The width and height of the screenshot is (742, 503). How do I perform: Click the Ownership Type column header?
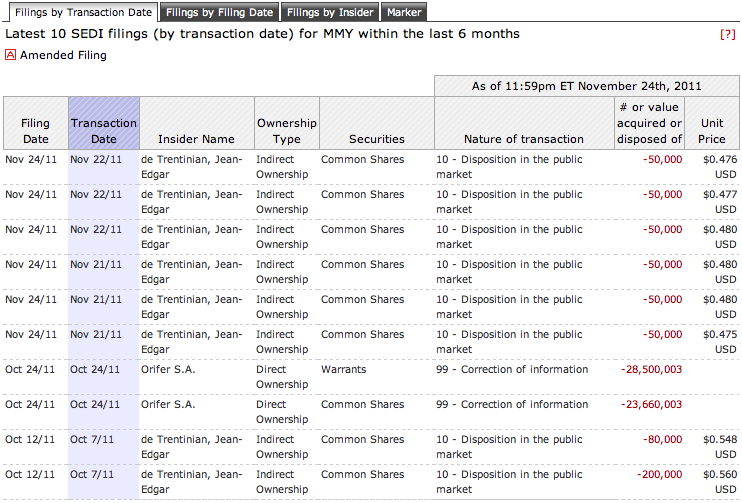(x=286, y=131)
